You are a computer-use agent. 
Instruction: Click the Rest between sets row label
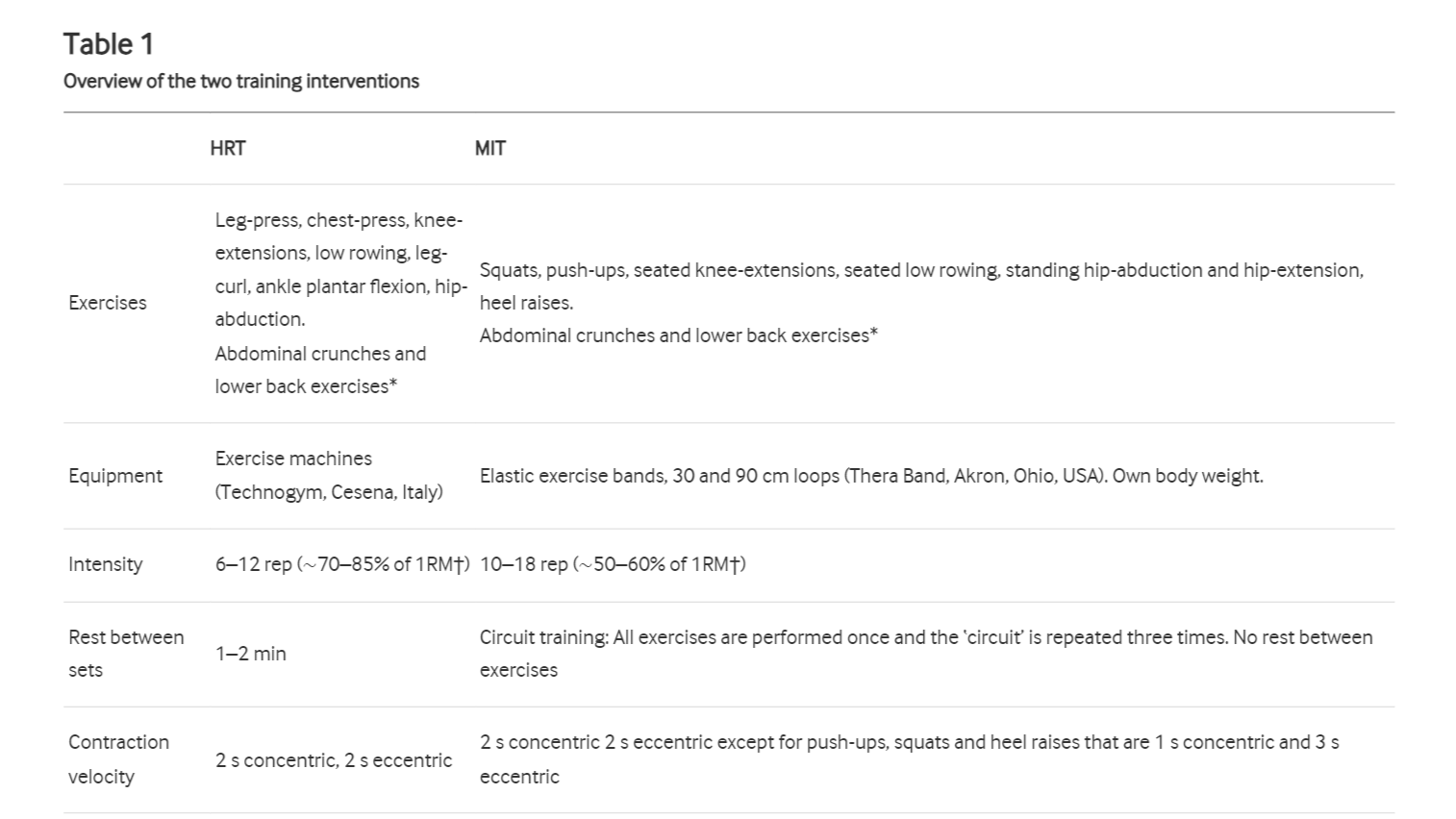tap(126, 654)
